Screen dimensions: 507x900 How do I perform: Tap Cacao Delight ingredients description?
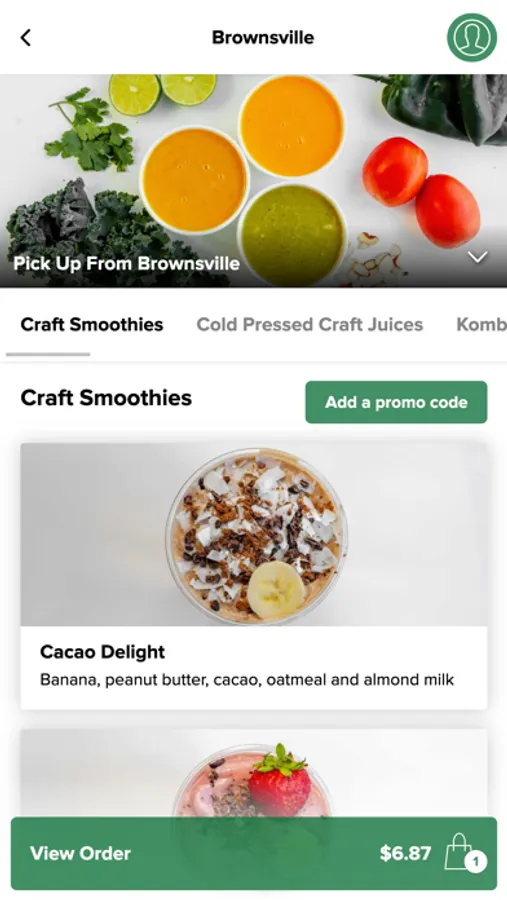[247, 680]
